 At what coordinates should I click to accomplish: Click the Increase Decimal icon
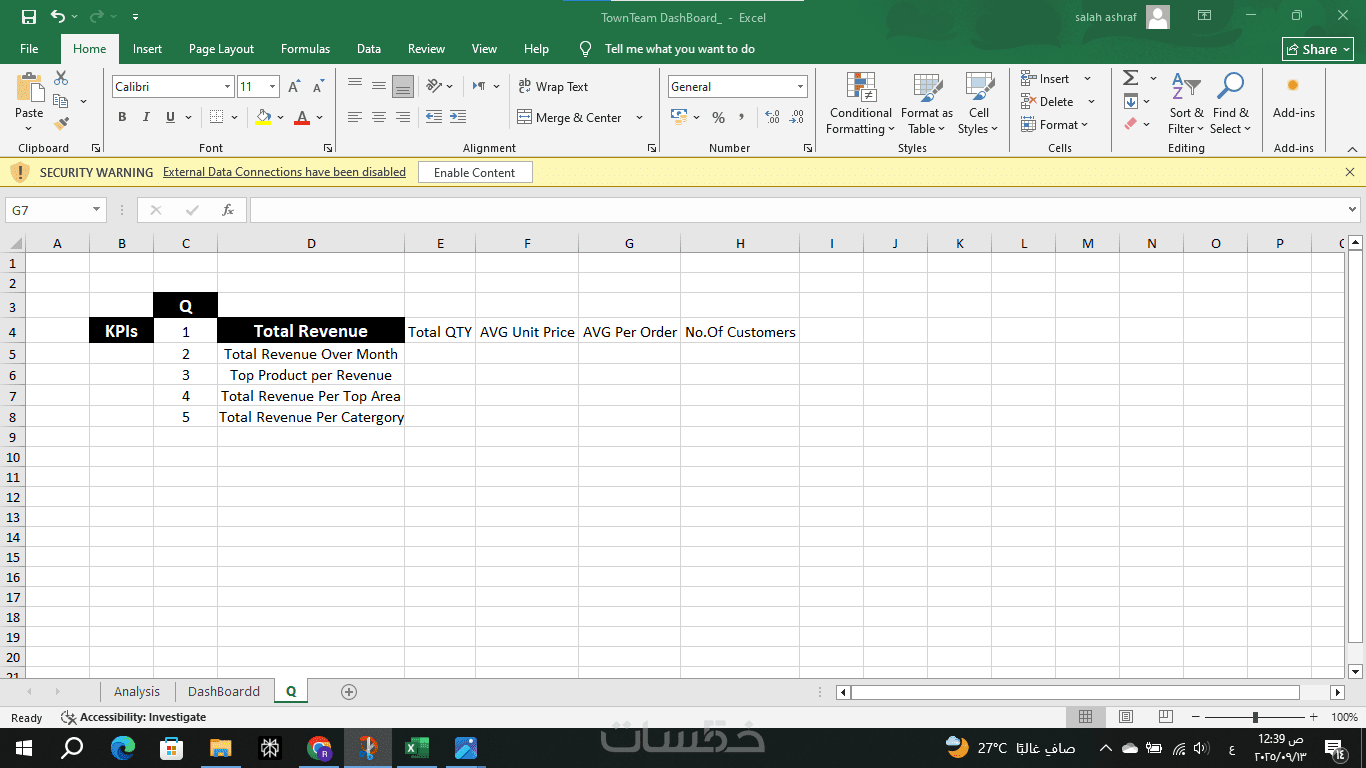point(772,117)
